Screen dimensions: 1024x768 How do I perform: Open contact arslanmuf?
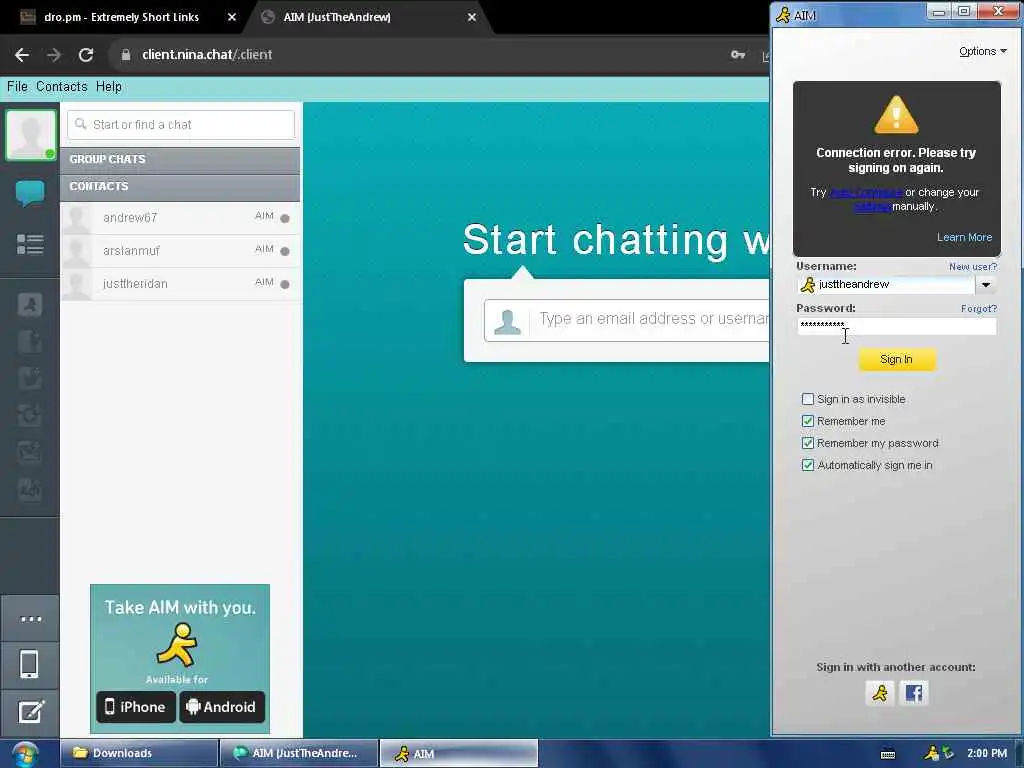(180, 251)
